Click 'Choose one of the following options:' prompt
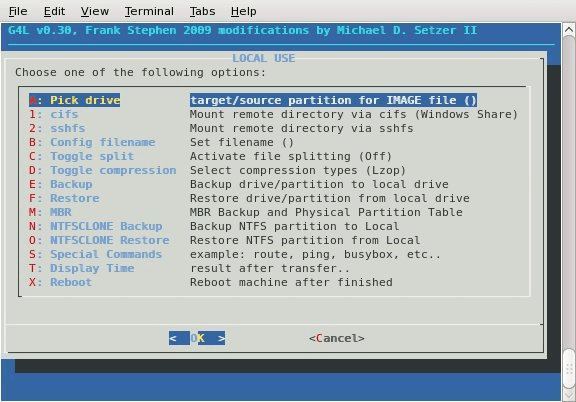The image size is (576, 402). [140, 72]
